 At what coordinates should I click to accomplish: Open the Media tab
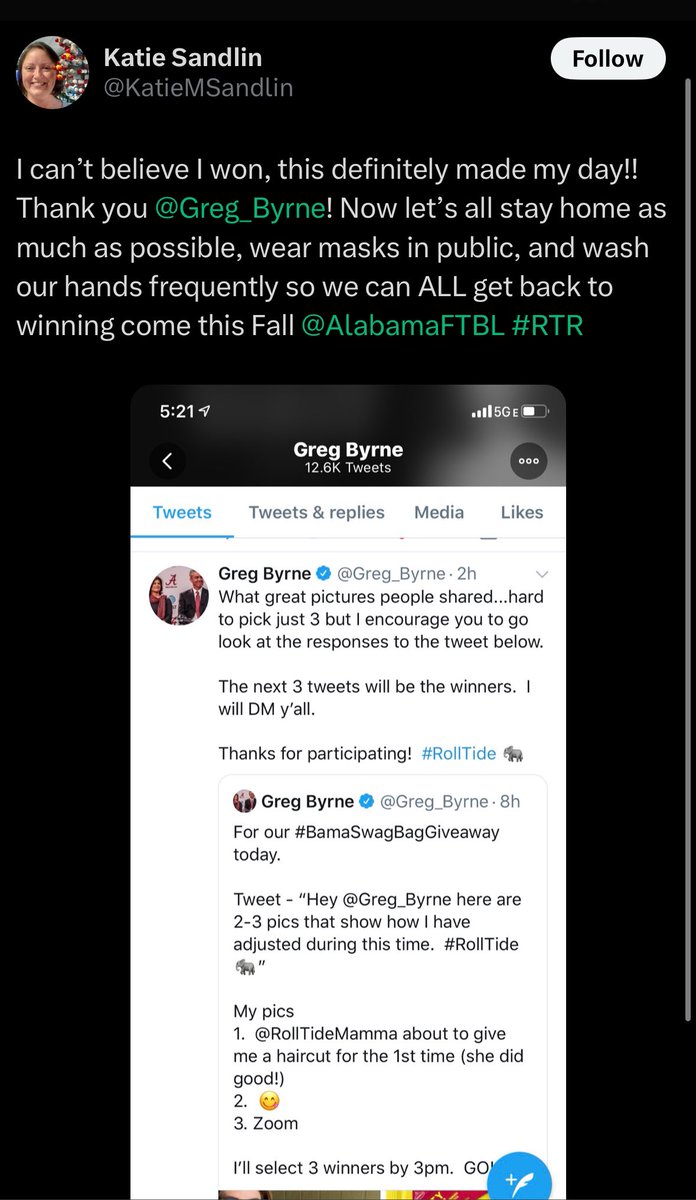point(439,512)
